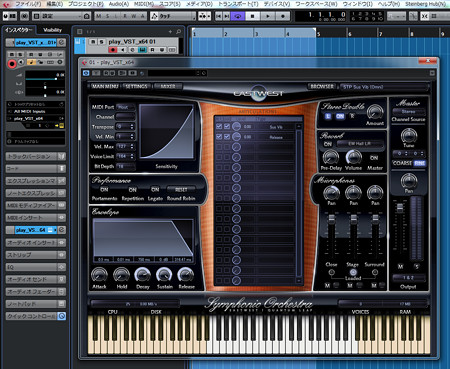The width and height of the screenshot is (450, 369).
Task: Click the MAIN MENU button in Play
Action: tap(105, 86)
